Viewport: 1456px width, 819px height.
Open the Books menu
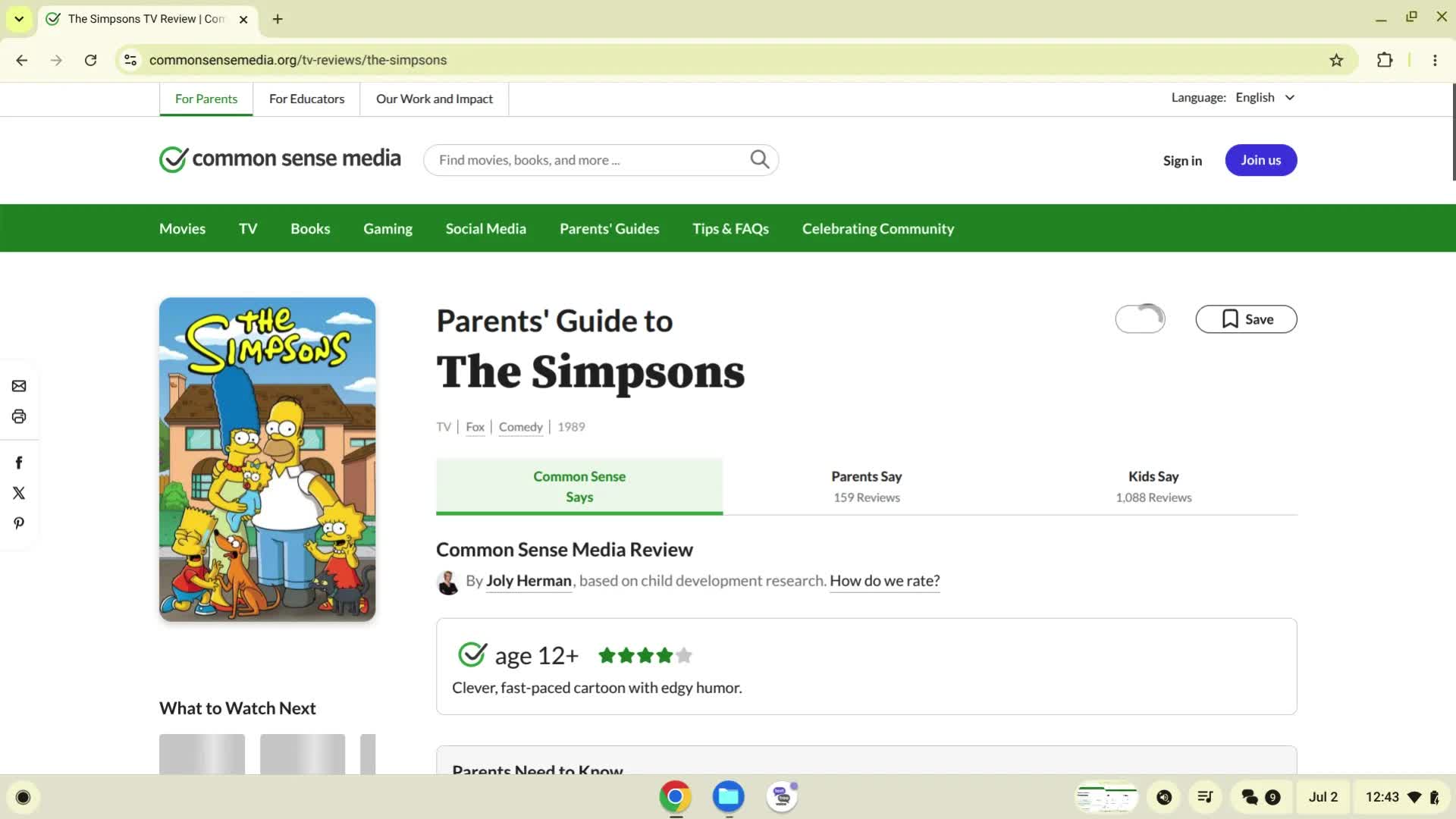pyautogui.click(x=310, y=228)
